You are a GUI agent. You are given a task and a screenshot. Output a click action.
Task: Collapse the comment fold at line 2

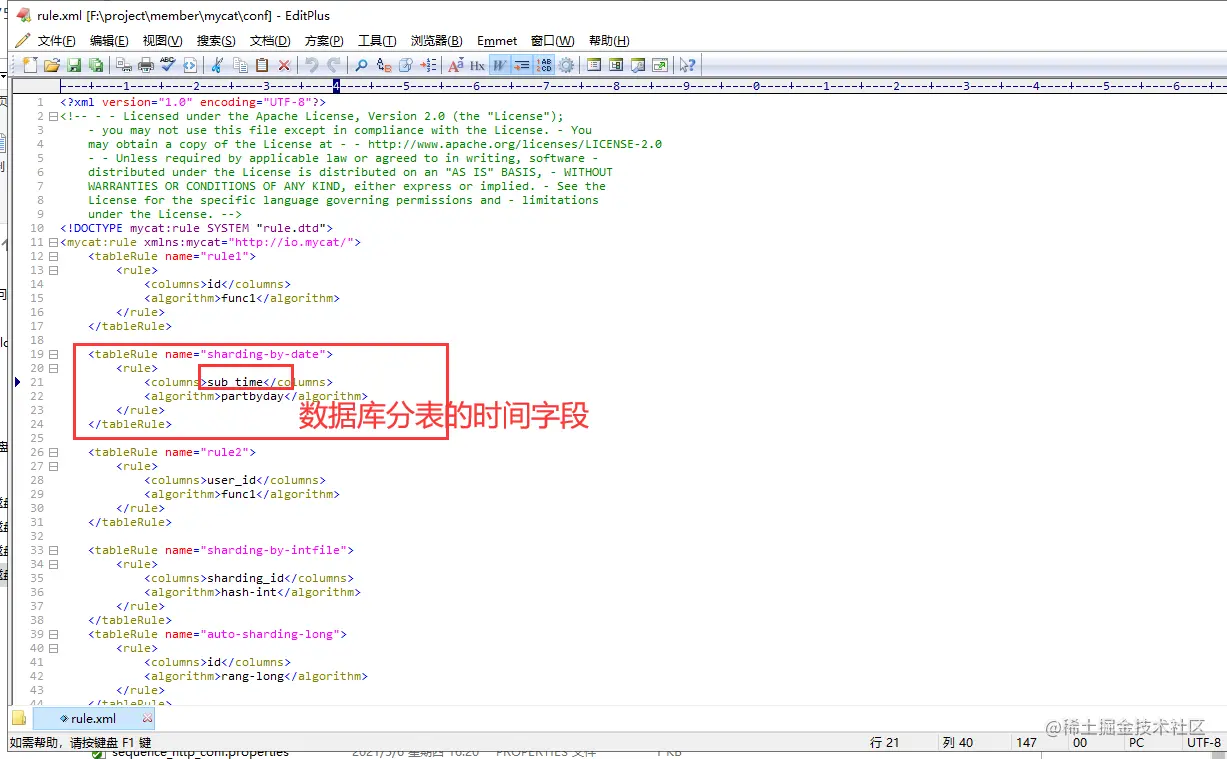pyautogui.click(x=54, y=116)
